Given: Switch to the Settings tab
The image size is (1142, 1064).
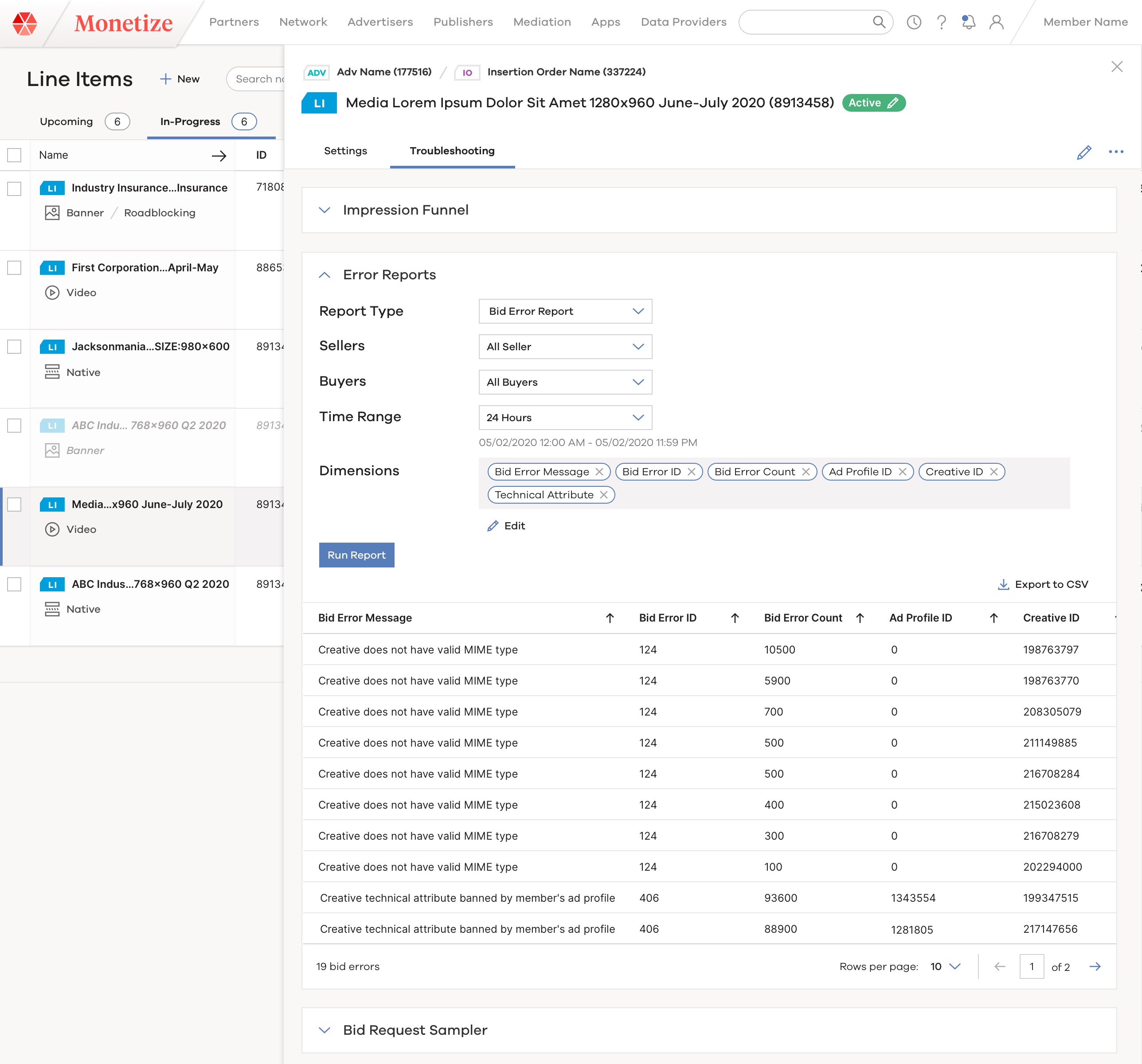Looking at the screenshot, I should pos(345,151).
